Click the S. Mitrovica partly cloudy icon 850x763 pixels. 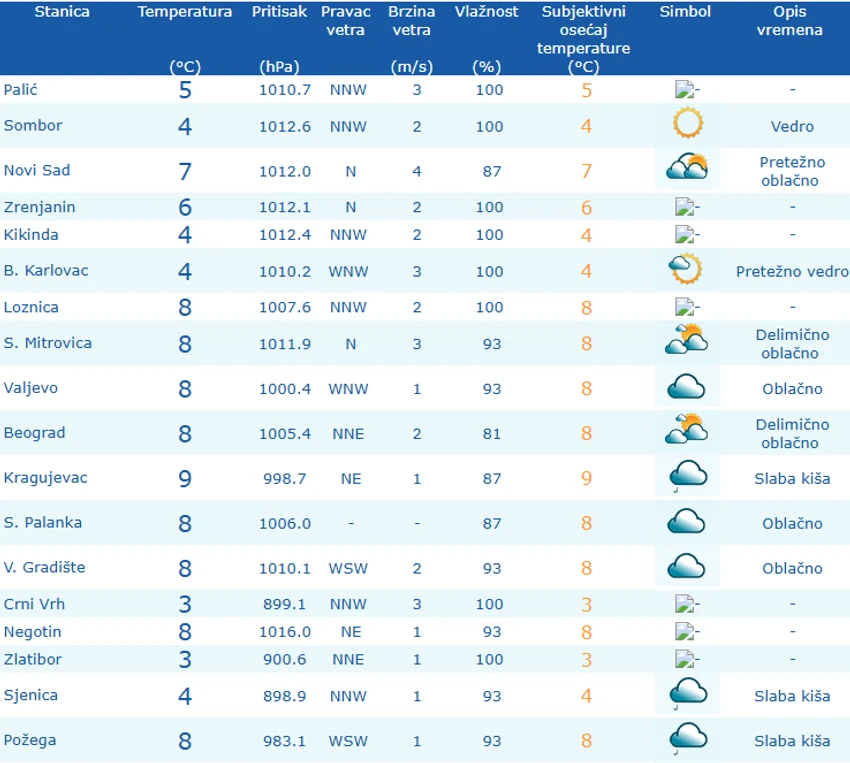point(687,341)
